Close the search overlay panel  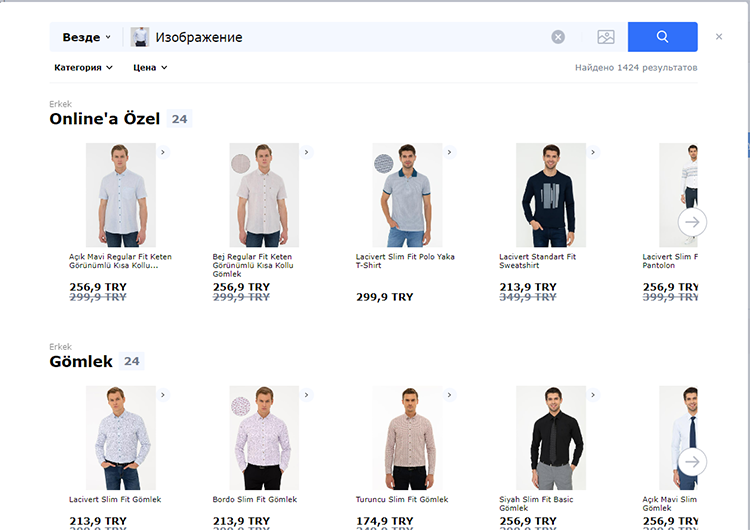718,37
